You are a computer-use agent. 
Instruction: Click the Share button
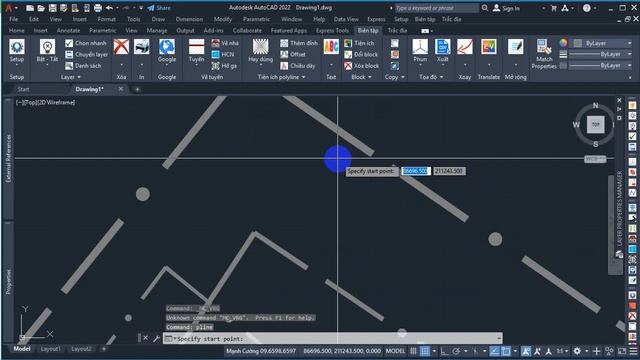(x=159, y=8)
